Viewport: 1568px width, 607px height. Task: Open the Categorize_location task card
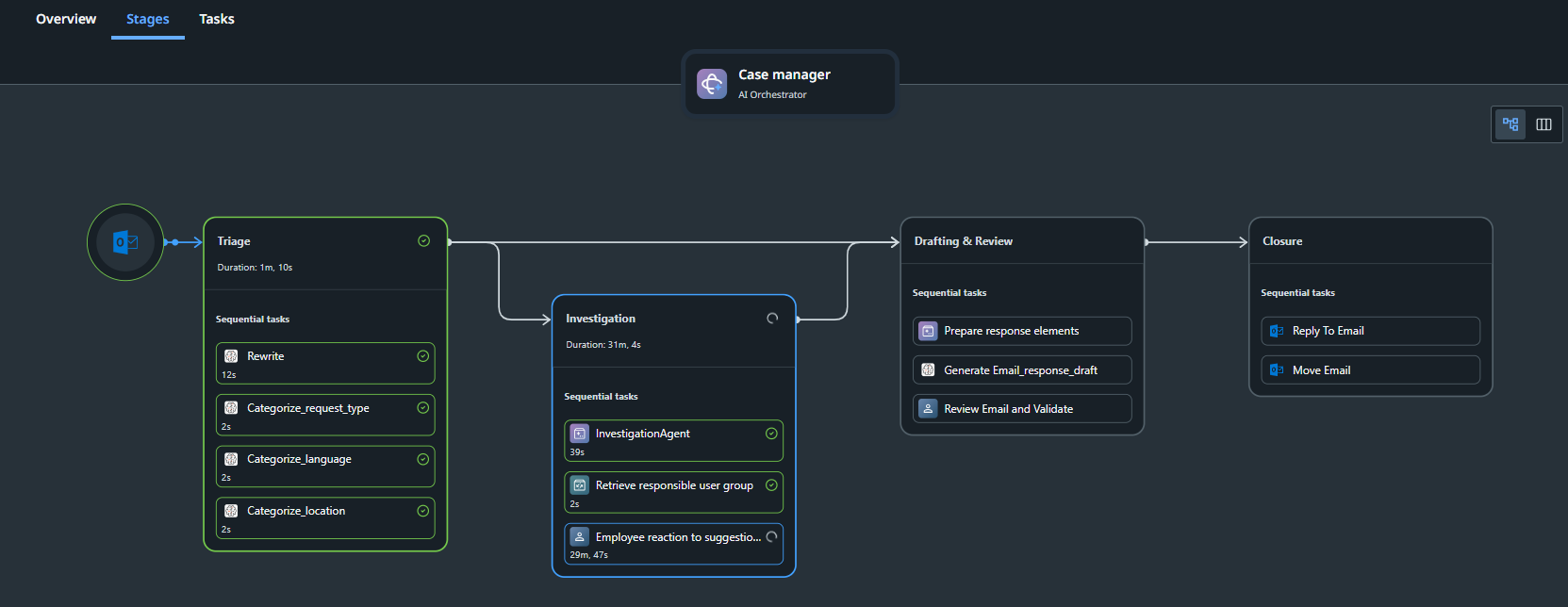point(325,517)
